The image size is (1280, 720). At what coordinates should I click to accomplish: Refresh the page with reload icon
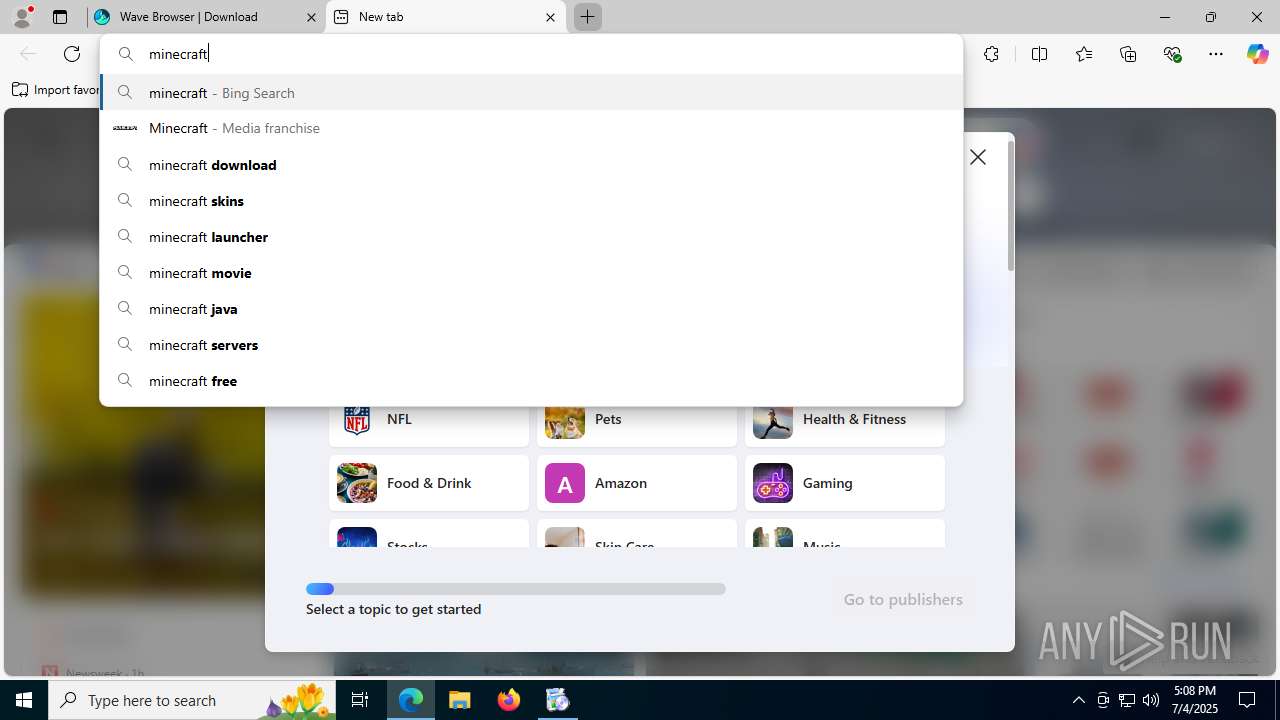coord(72,54)
